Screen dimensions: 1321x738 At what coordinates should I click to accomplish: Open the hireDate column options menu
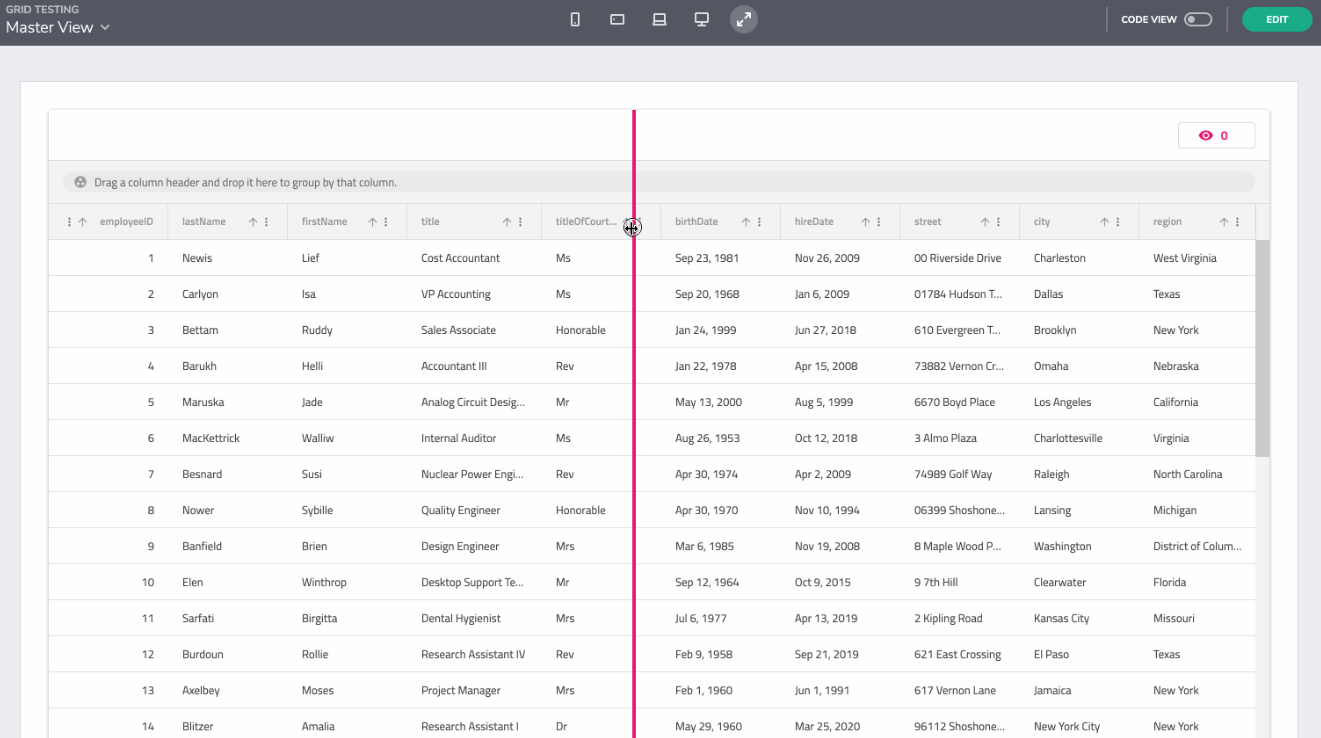tap(879, 221)
